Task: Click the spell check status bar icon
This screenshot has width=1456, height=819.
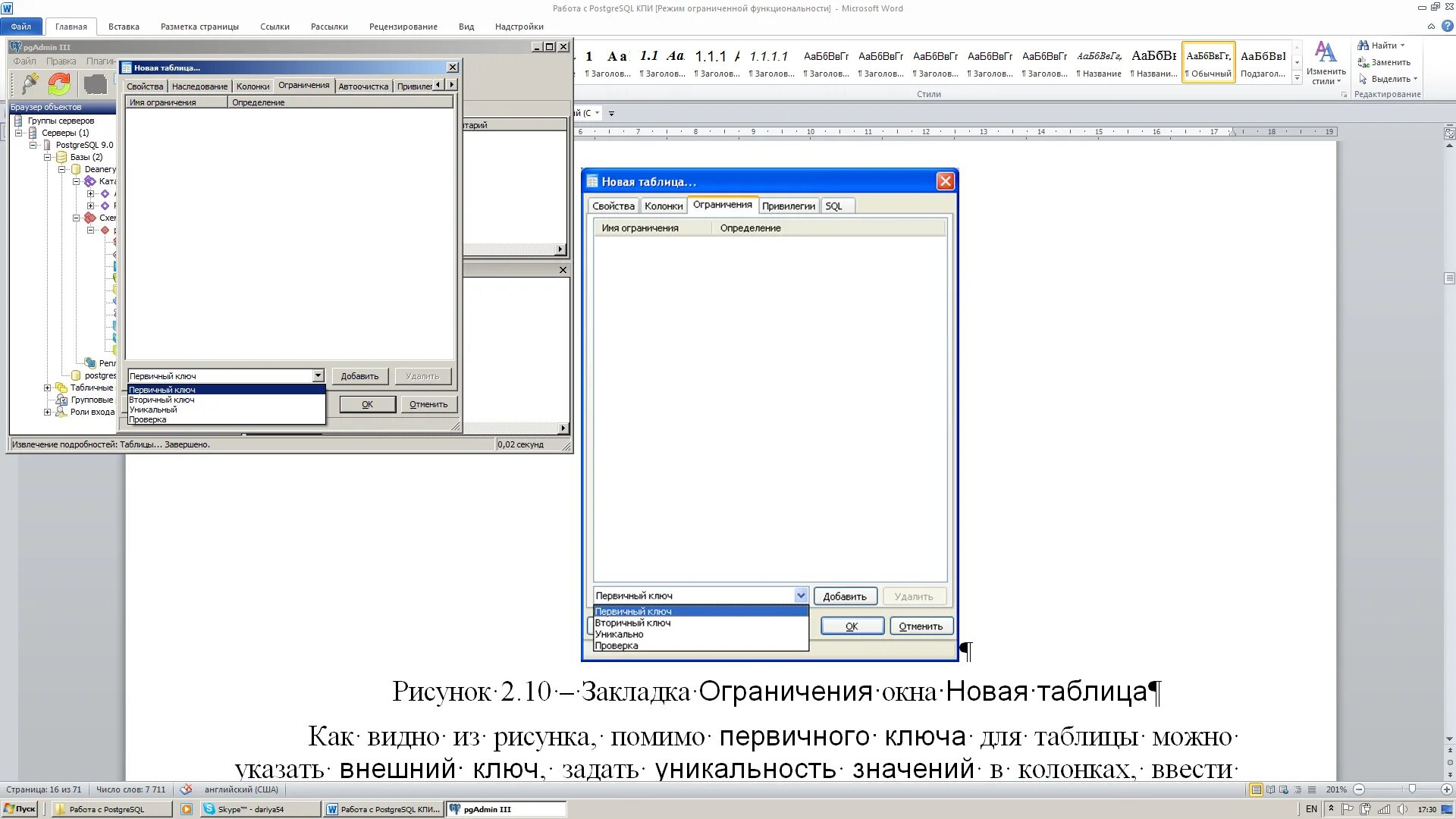Action: pyautogui.click(x=186, y=789)
